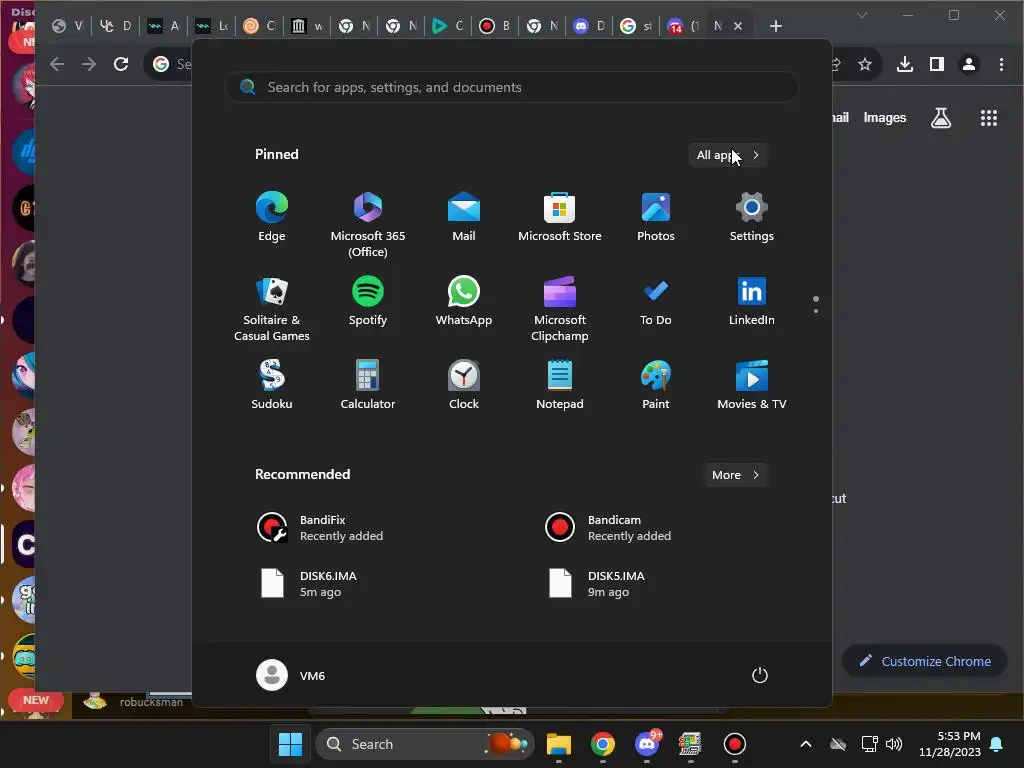Switch to Chrome on the taskbar
Viewport: 1024px width, 768px height.
tap(602, 744)
